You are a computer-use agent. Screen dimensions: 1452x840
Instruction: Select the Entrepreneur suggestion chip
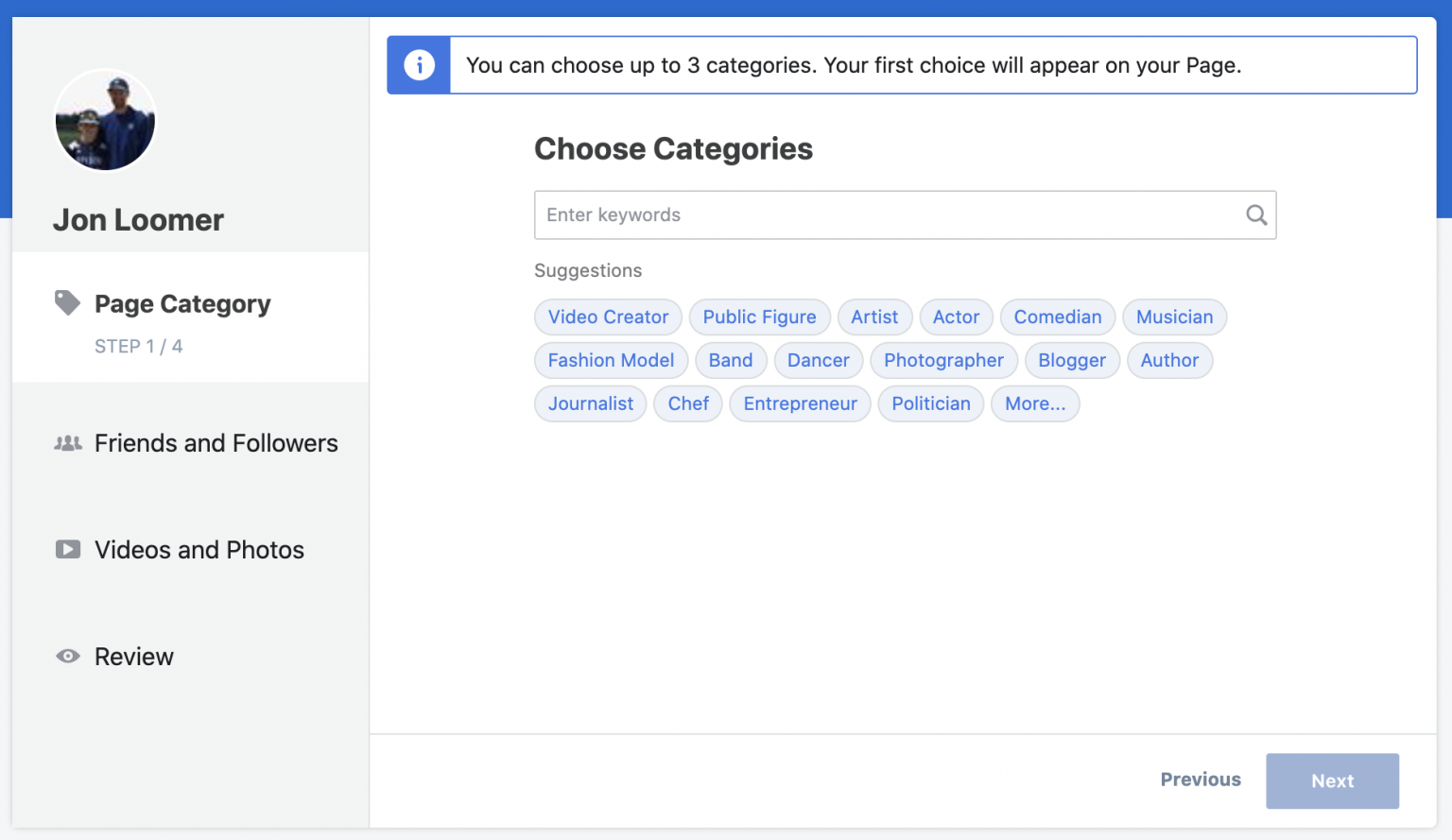click(800, 404)
